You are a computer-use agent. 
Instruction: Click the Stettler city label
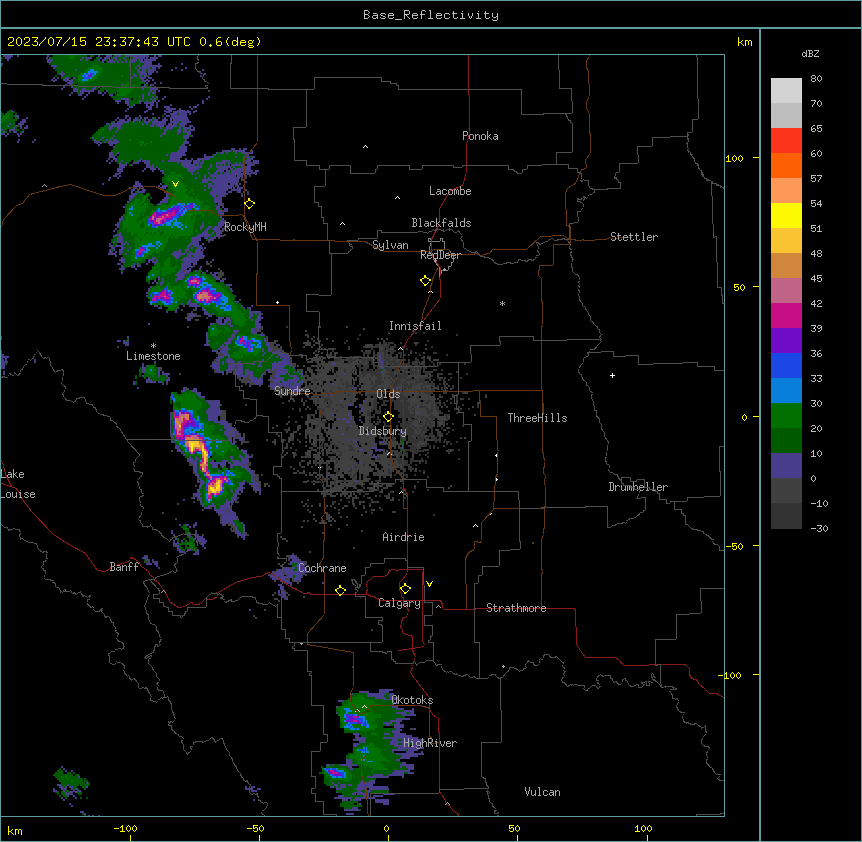point(634,237)
